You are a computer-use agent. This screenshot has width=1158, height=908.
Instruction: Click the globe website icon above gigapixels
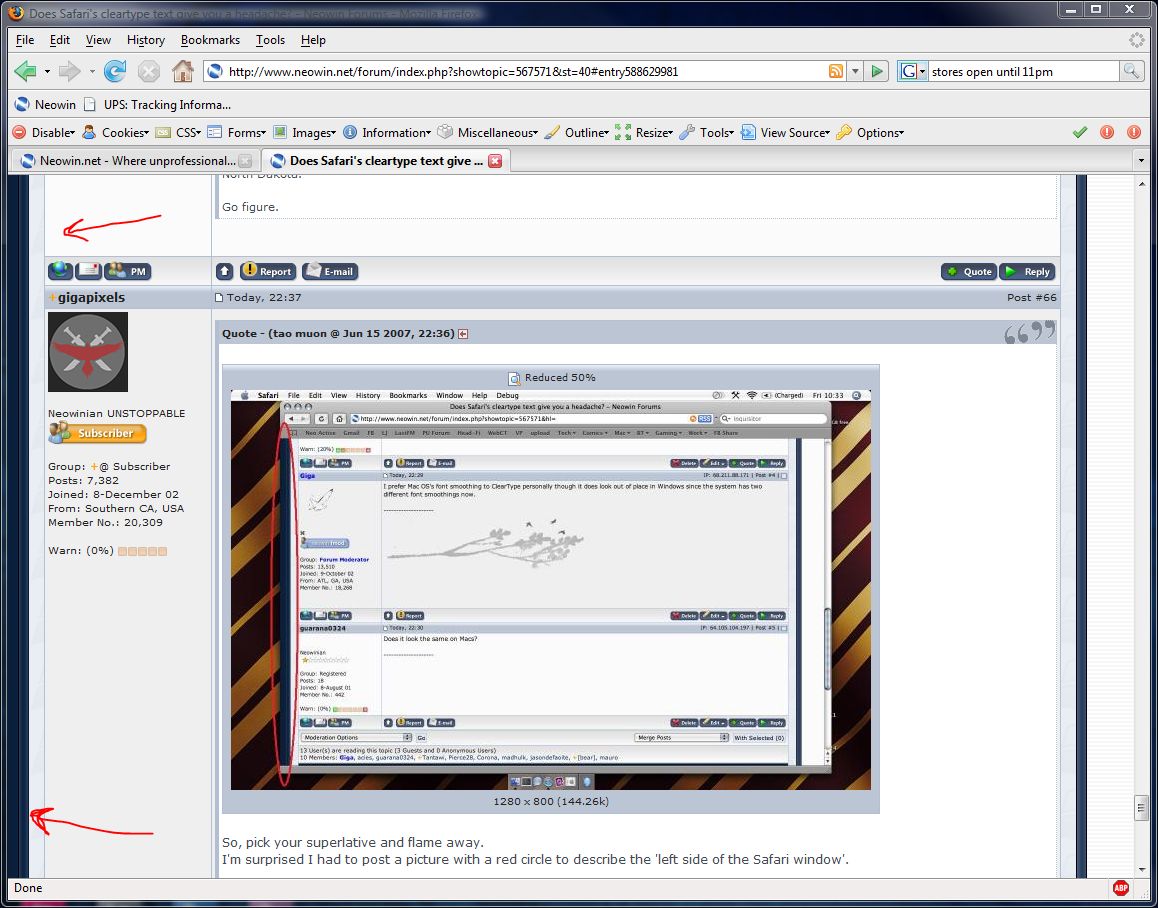pos(61,271)
